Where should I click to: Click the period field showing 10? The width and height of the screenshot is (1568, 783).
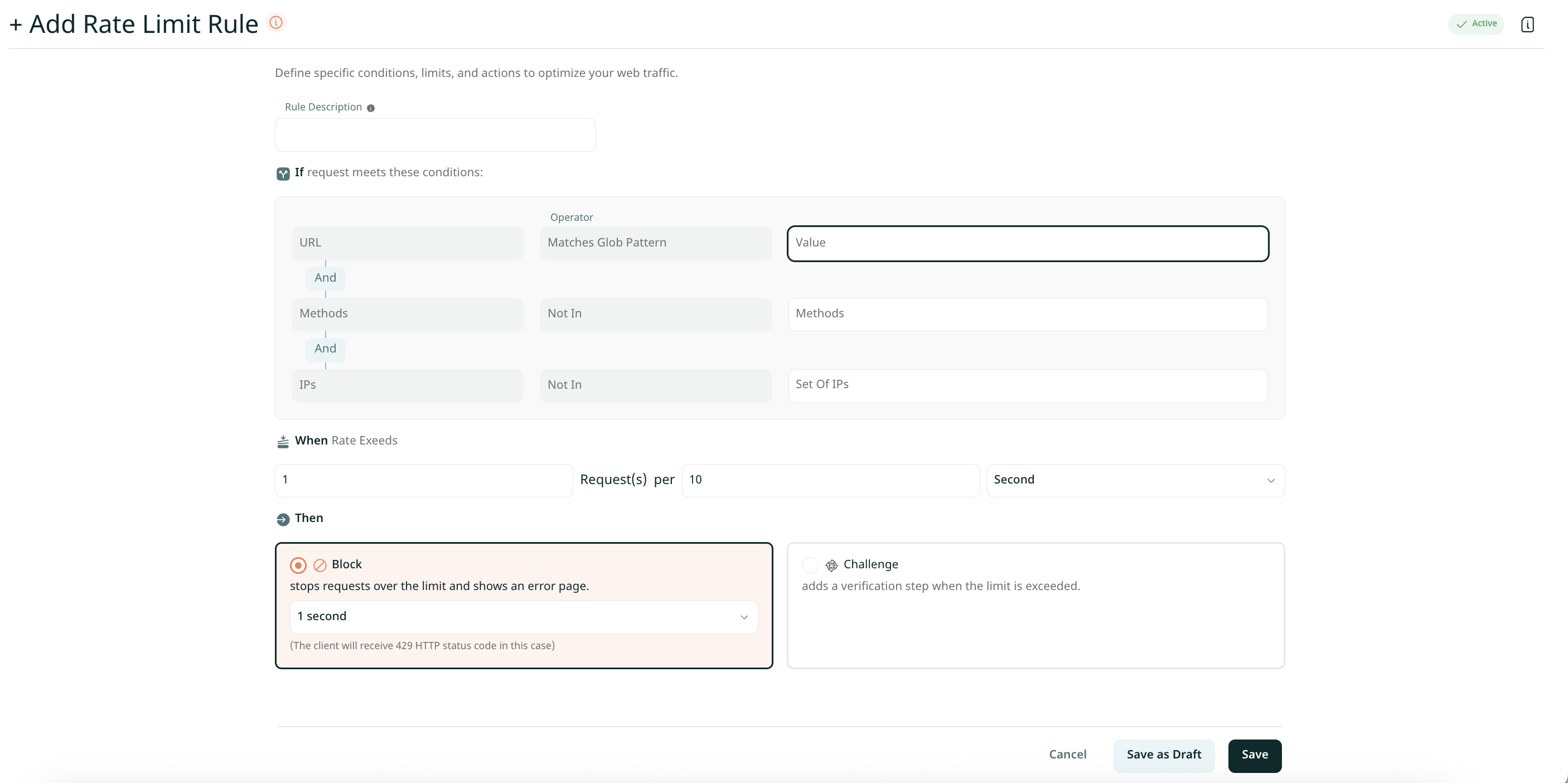831,480
